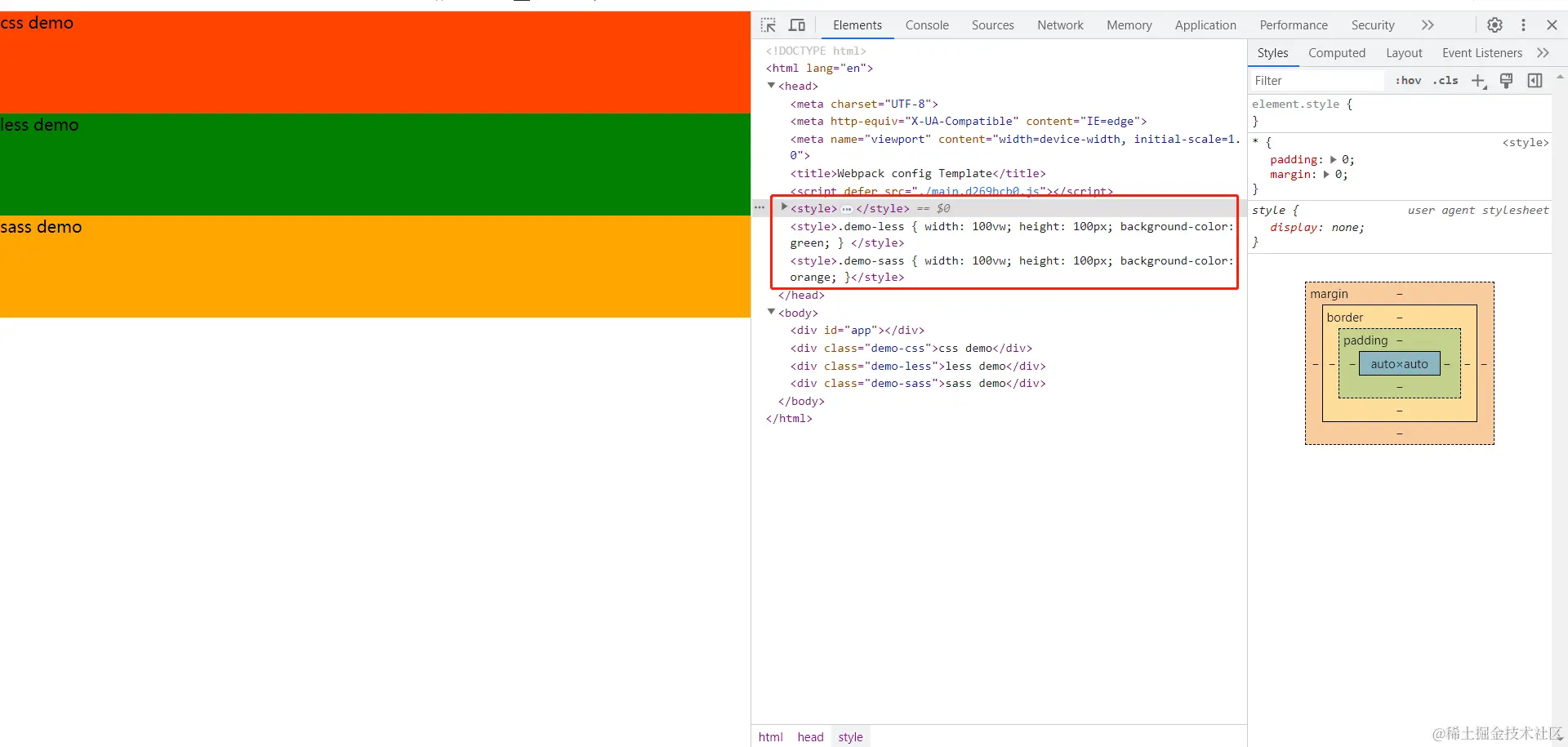Open the Event Listeners sidebar tab
The height and width of the screenshot is (747, 1568).
(1482, 53)
